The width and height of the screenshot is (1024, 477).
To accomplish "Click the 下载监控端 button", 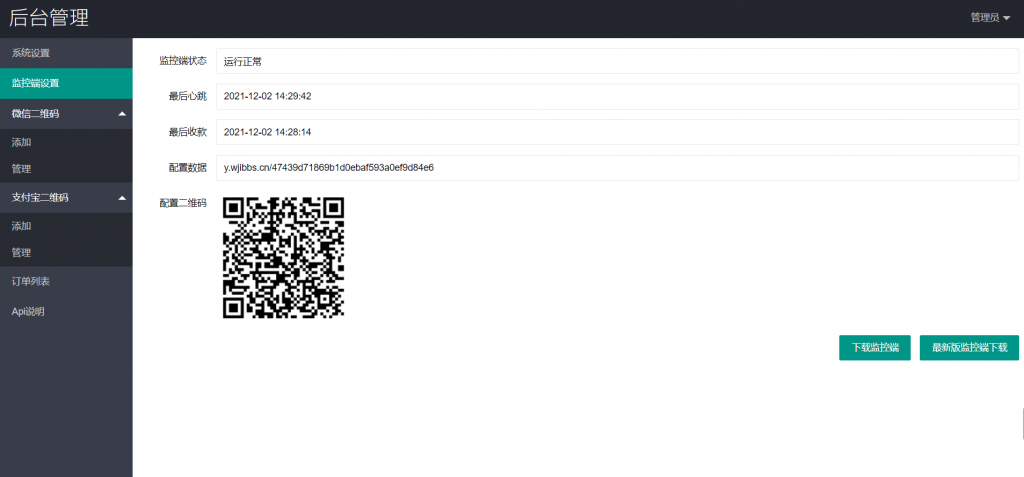I will pos(874,348).
